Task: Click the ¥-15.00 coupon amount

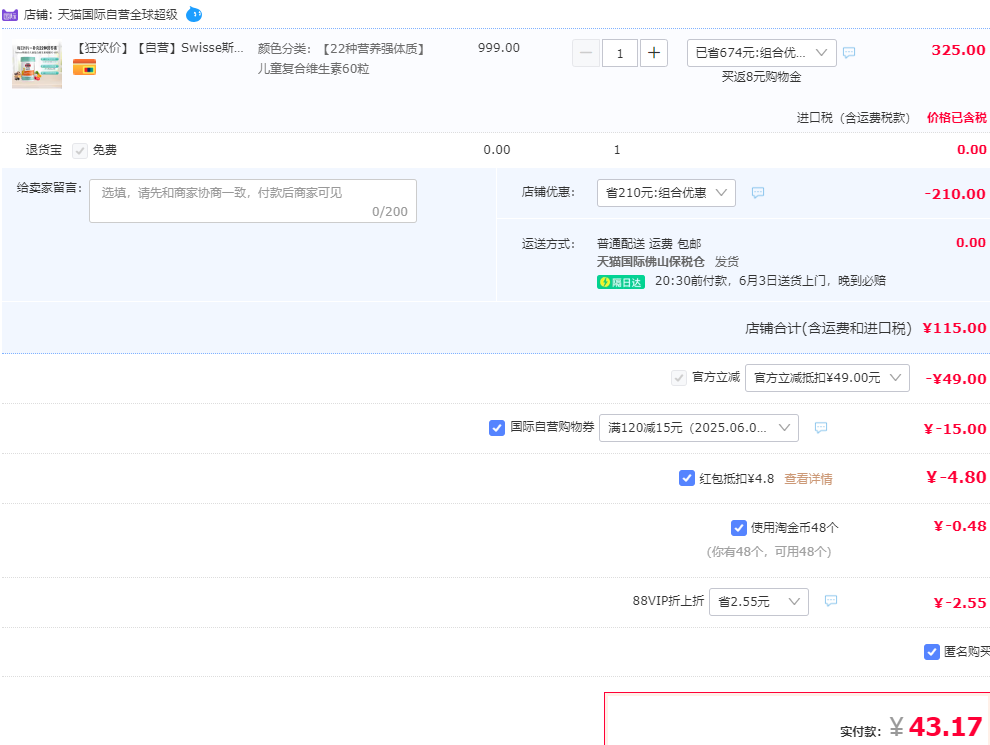Action: pyautogui.click(x=955, y=429)
